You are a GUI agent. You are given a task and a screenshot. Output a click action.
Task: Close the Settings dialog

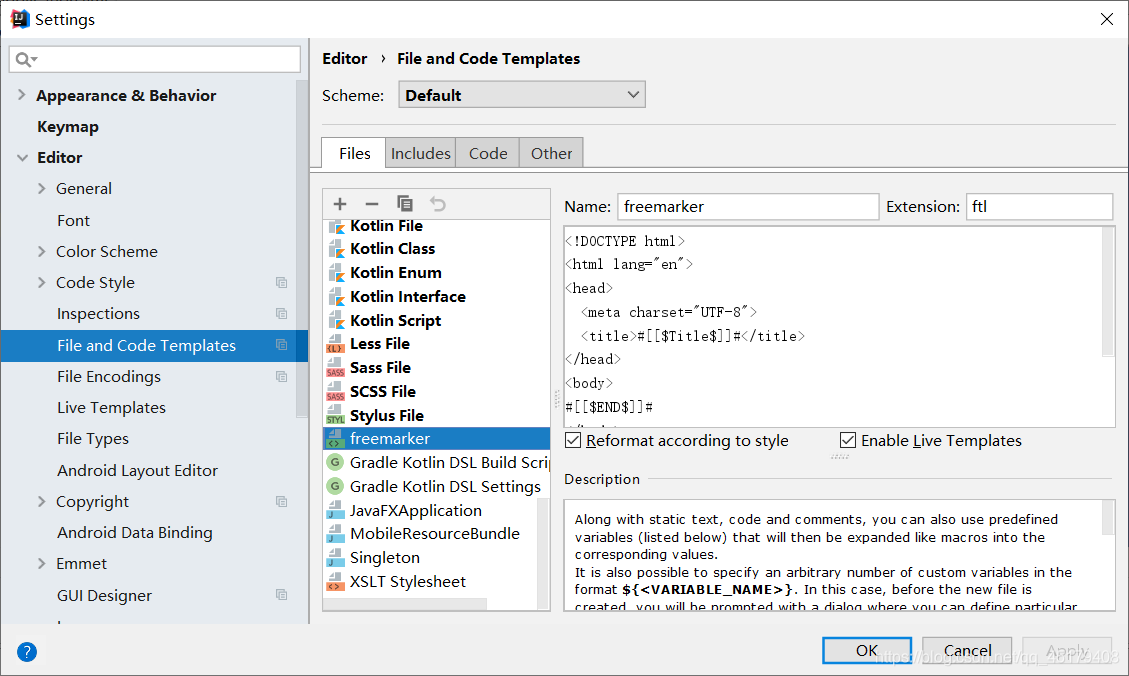click(x=1107, y=19)
